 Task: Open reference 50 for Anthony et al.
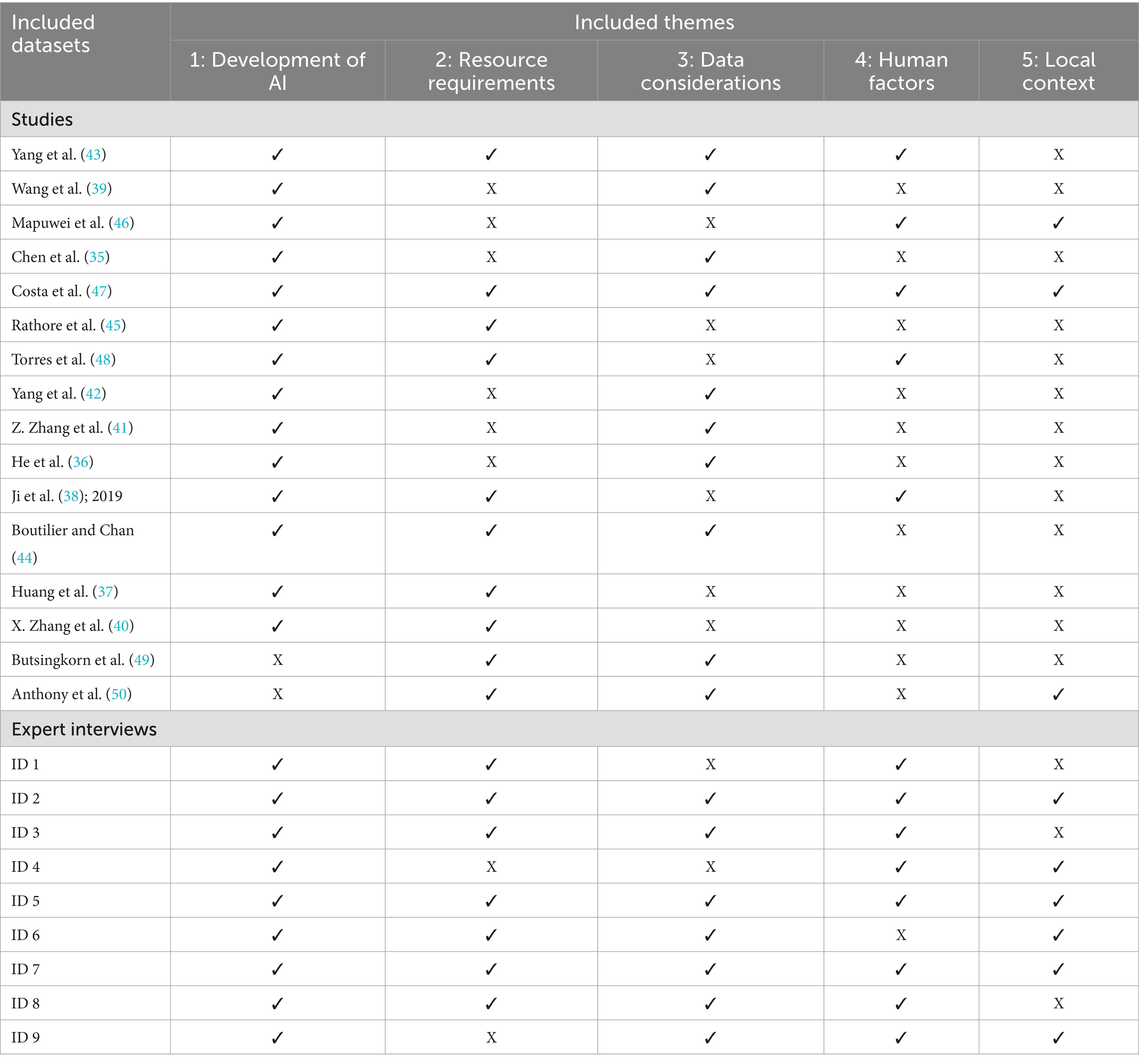118,694
